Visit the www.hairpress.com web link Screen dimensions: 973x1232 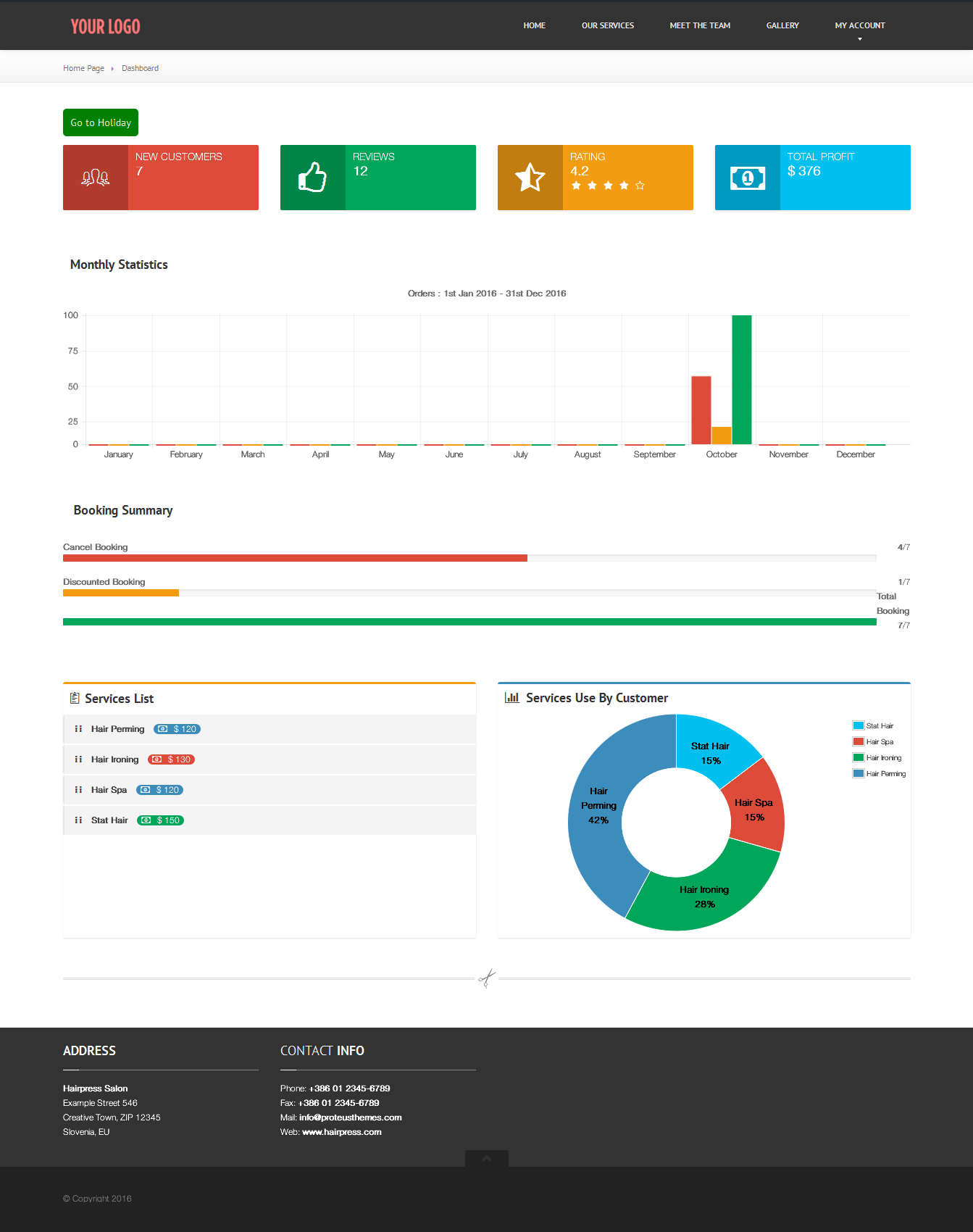[342, 1132]
